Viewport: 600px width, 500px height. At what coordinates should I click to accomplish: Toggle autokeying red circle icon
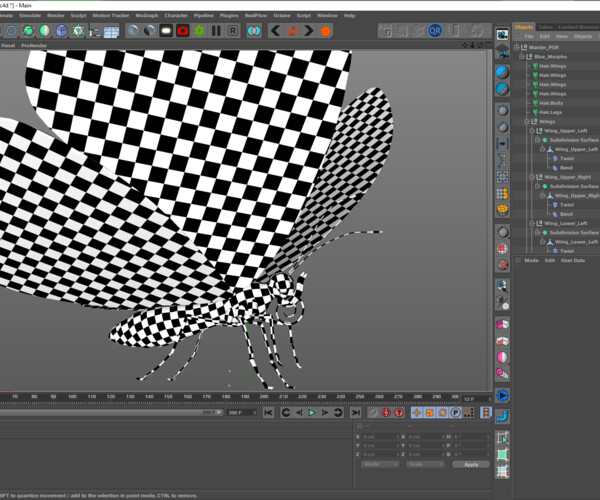point(386,412)
